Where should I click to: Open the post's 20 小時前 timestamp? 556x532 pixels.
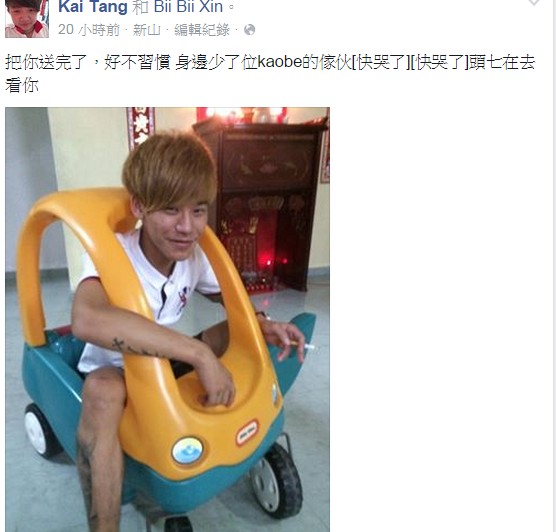89,30
